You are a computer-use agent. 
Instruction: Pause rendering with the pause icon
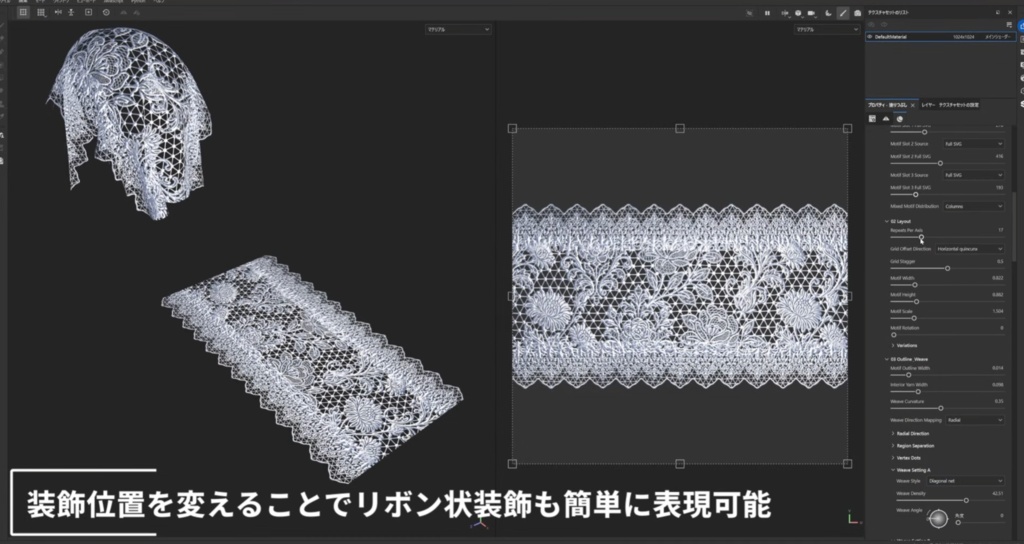[767, 13]
